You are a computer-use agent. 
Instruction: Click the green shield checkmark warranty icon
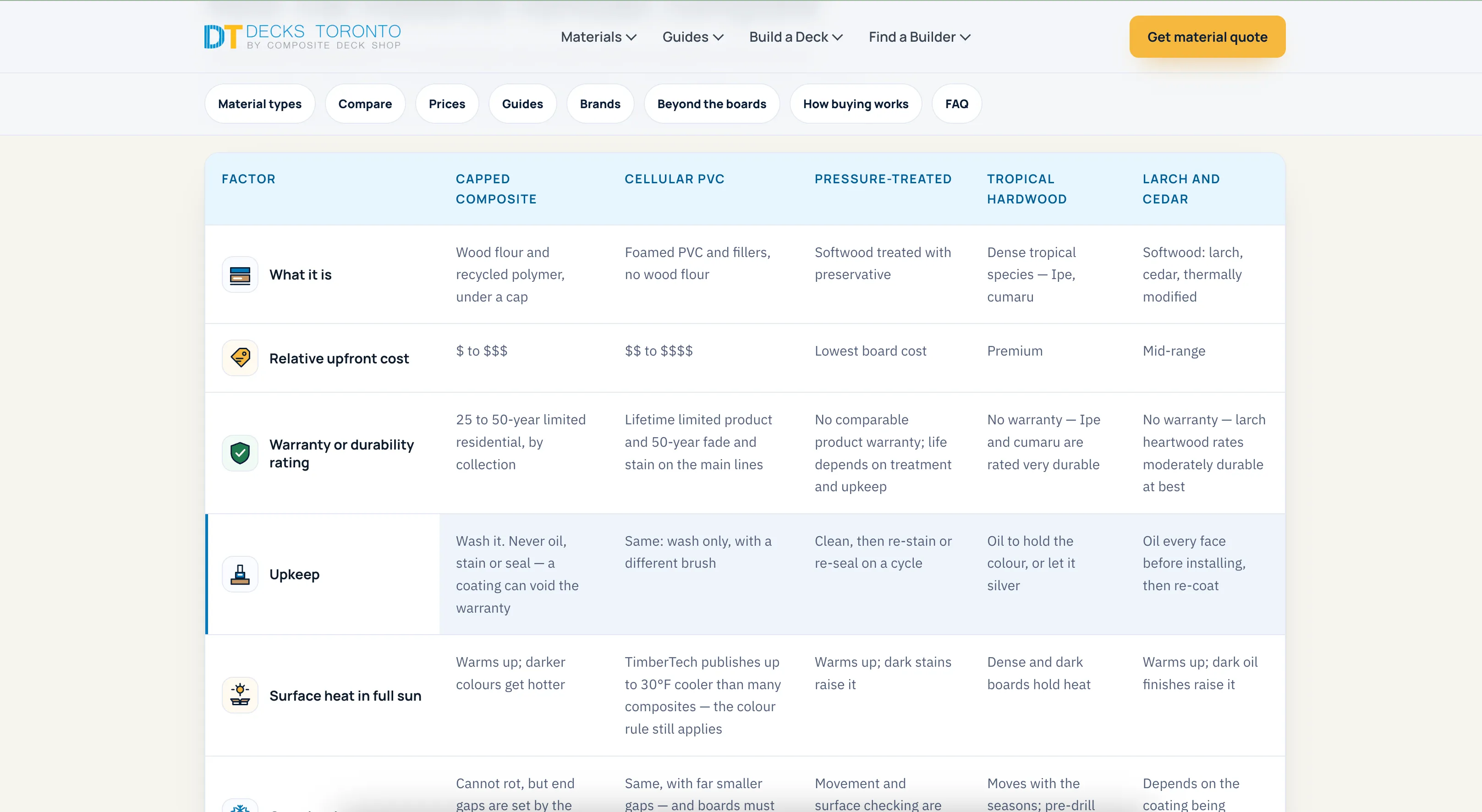coord(240,454)
